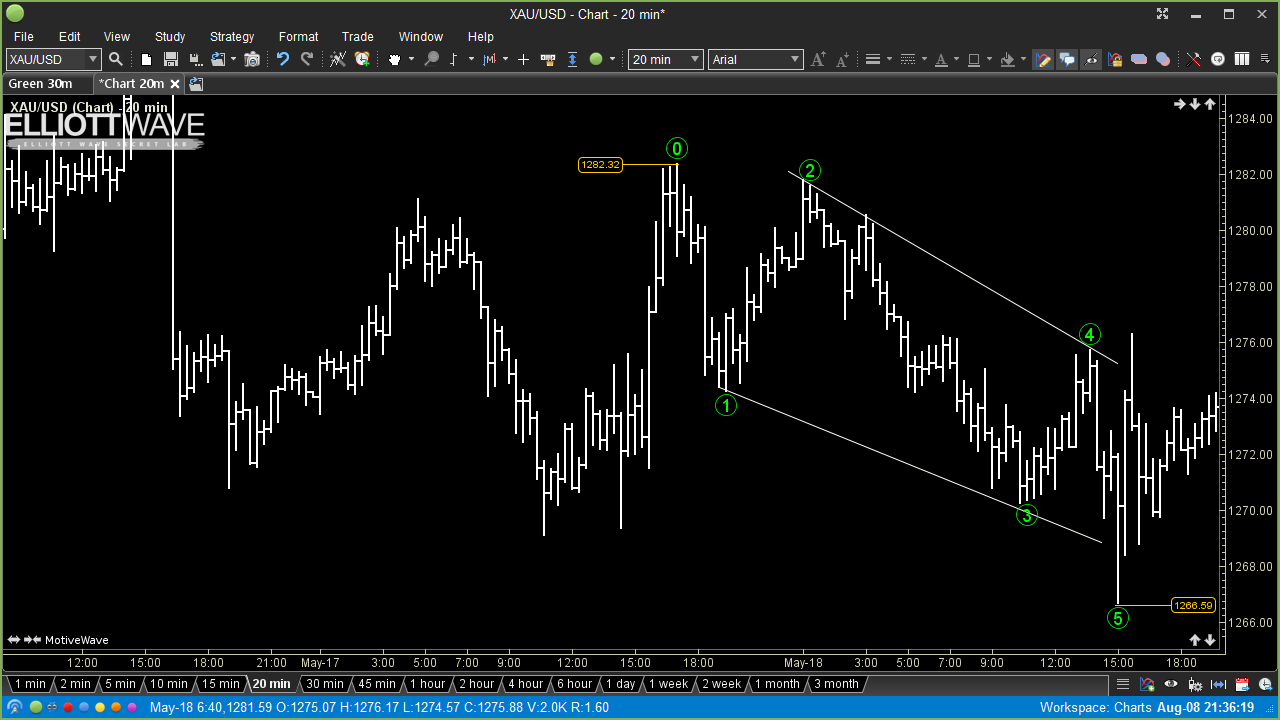Open the Zoom magnifier tool
Viewport: 1280px width, 720px height.
pyautogui.click(x=431, y=59)
